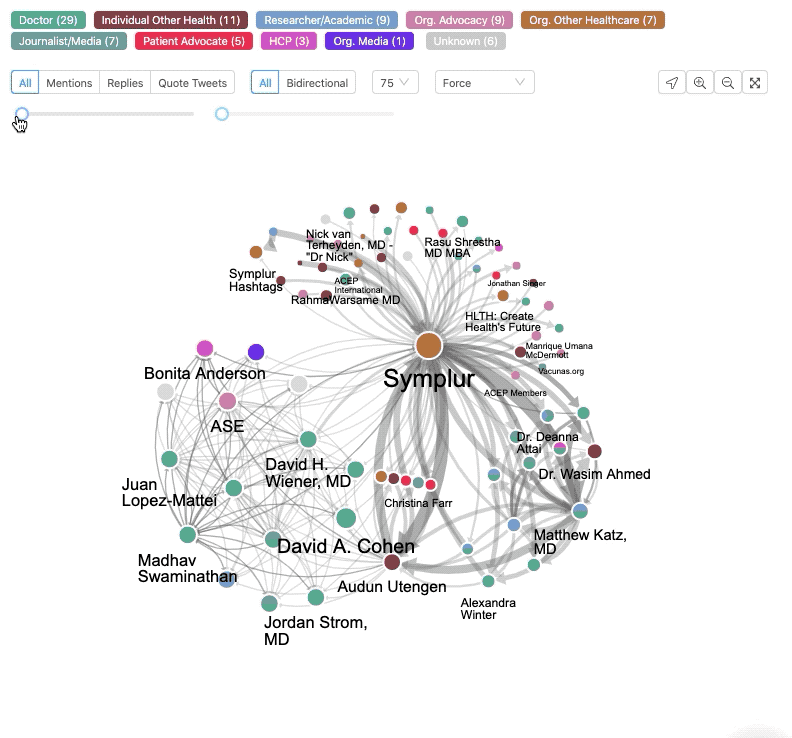The width and height of the screenshot is (792, 738).
Task: Zoom in on the network graph
Action: pos(700,82)
